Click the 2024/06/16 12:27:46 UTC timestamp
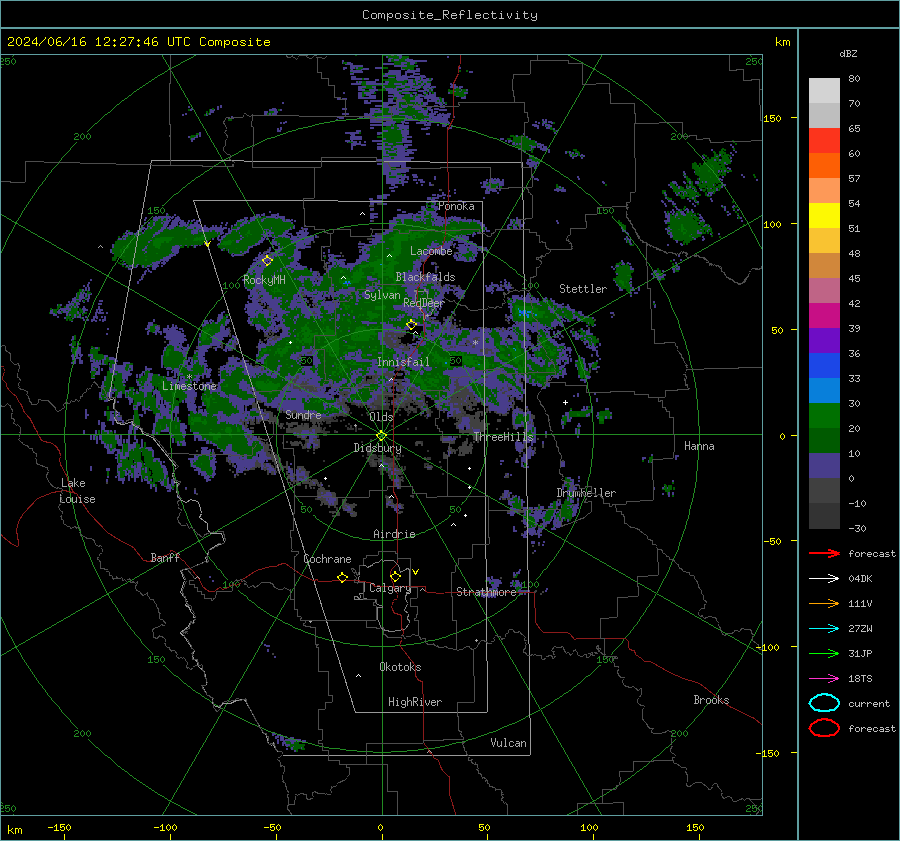 (138, 42)
